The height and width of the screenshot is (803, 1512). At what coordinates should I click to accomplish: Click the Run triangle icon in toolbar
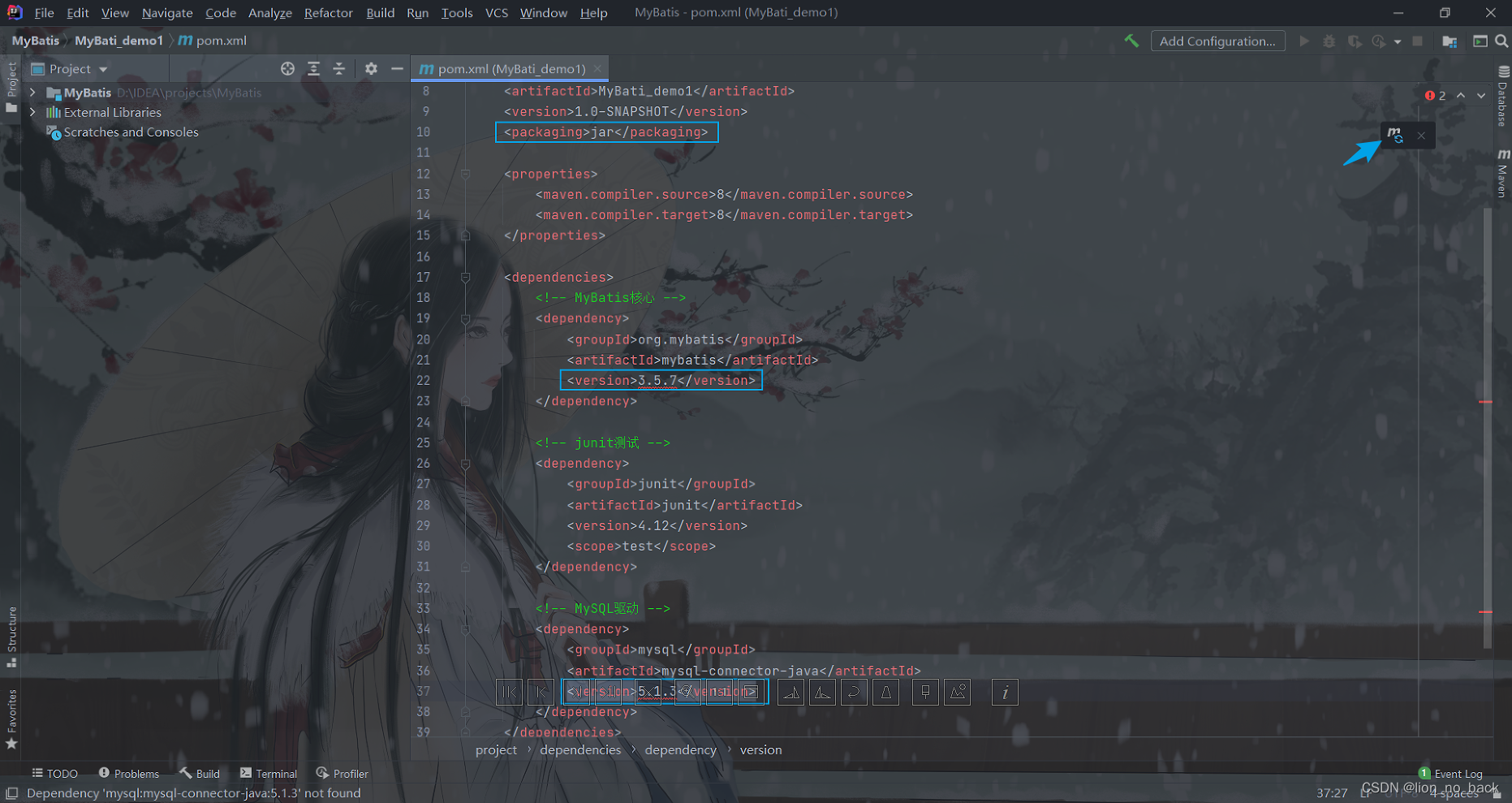click(1304, 41)
